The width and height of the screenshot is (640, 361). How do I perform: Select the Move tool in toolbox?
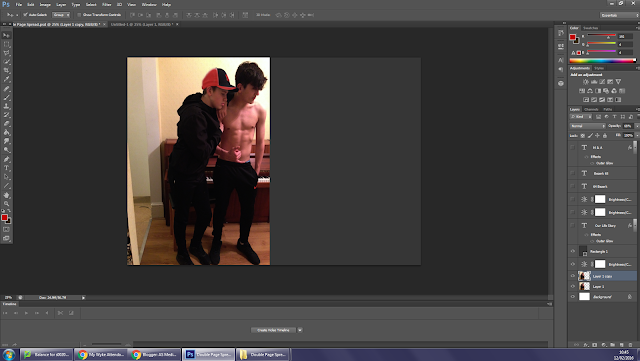point(7,36)
